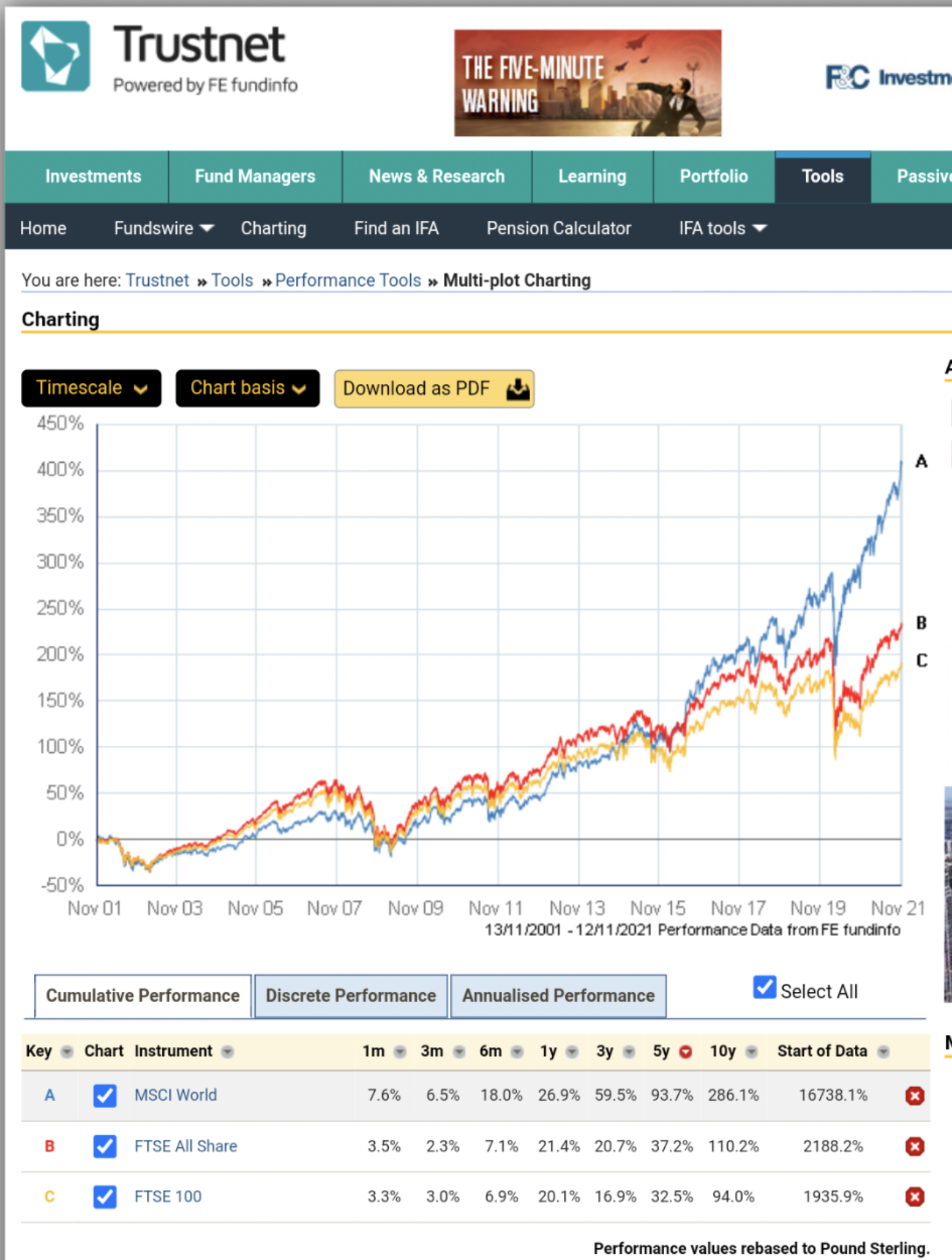Screen dimensions: 952x1260
Task: Sort by the 6m column arrow
Action: (x=517, y=1052)
